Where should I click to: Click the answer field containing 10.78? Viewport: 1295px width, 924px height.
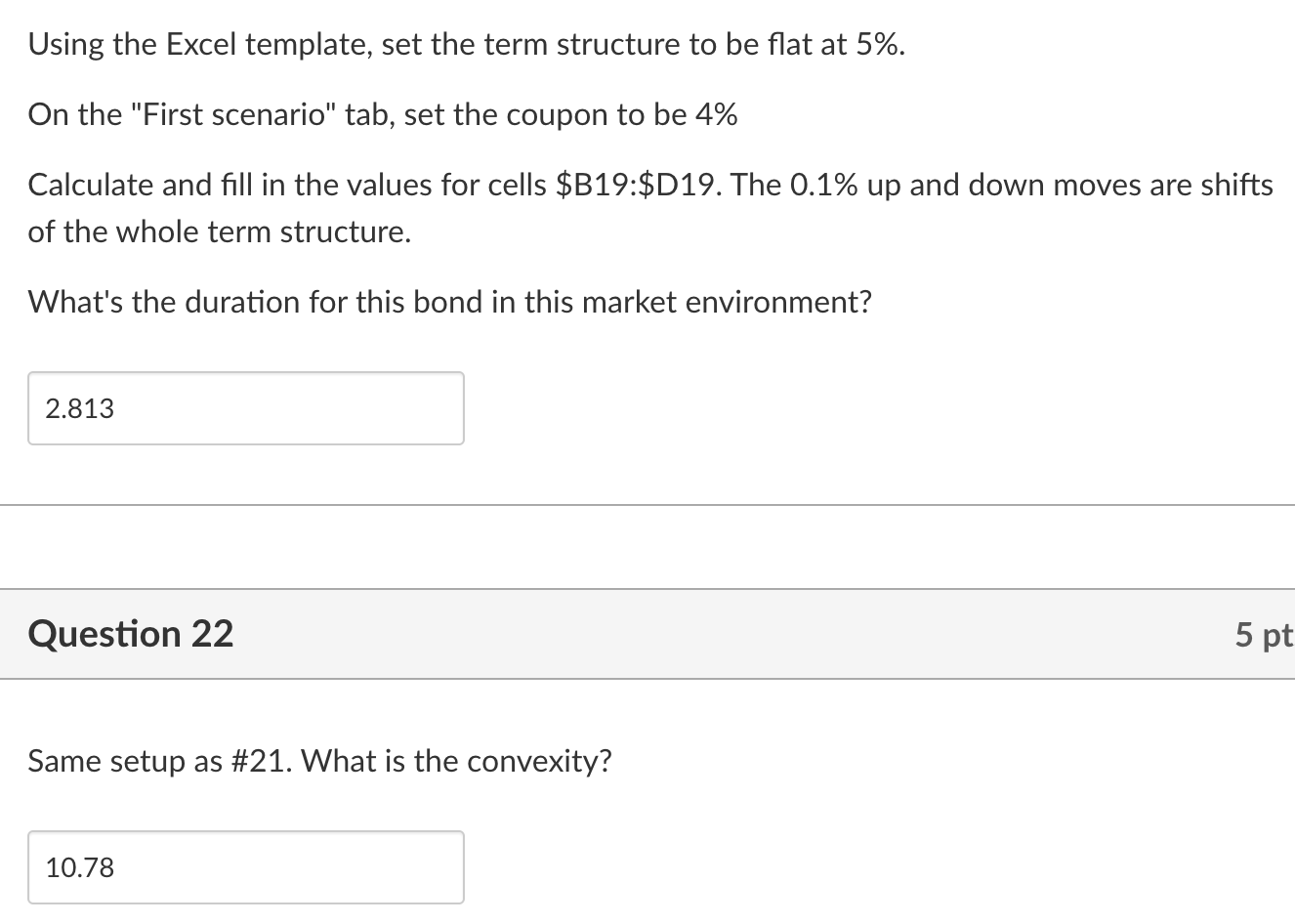[244, 866]
